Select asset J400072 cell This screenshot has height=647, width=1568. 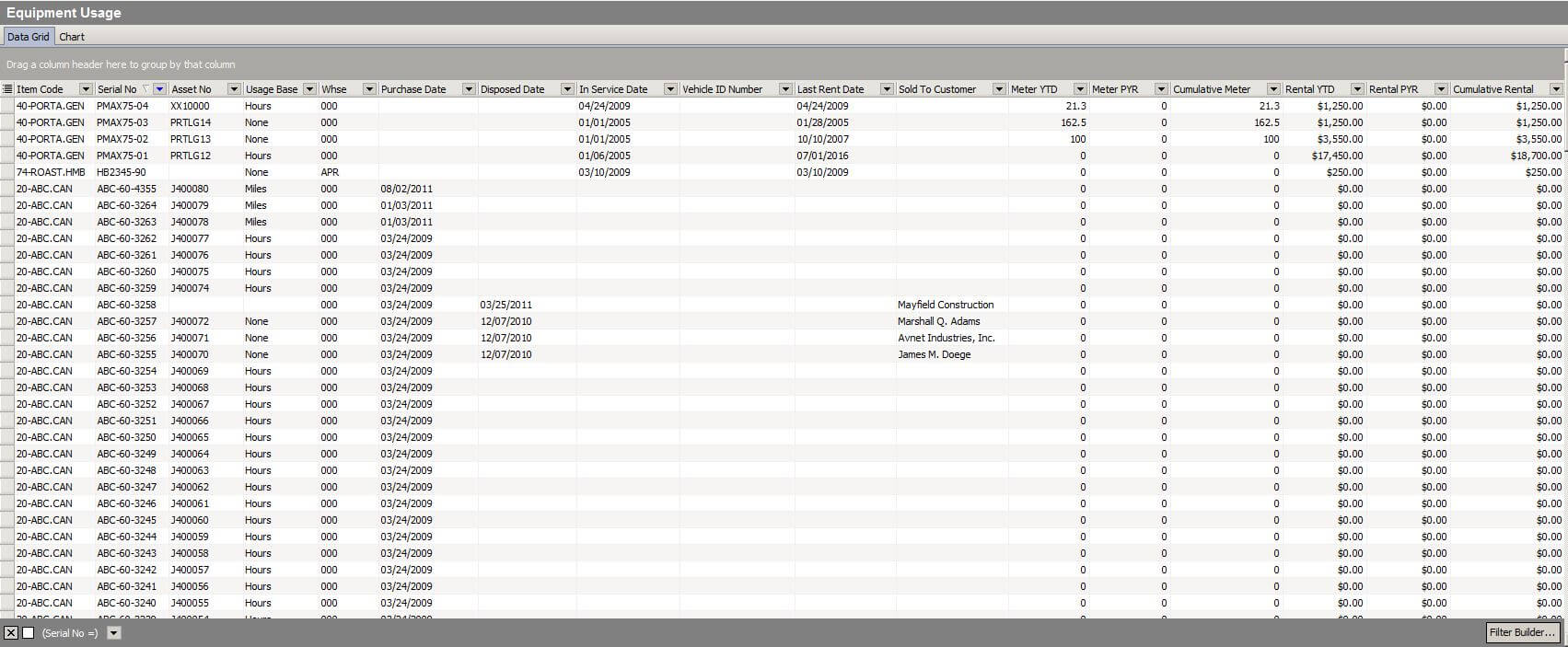pos(205,321)
